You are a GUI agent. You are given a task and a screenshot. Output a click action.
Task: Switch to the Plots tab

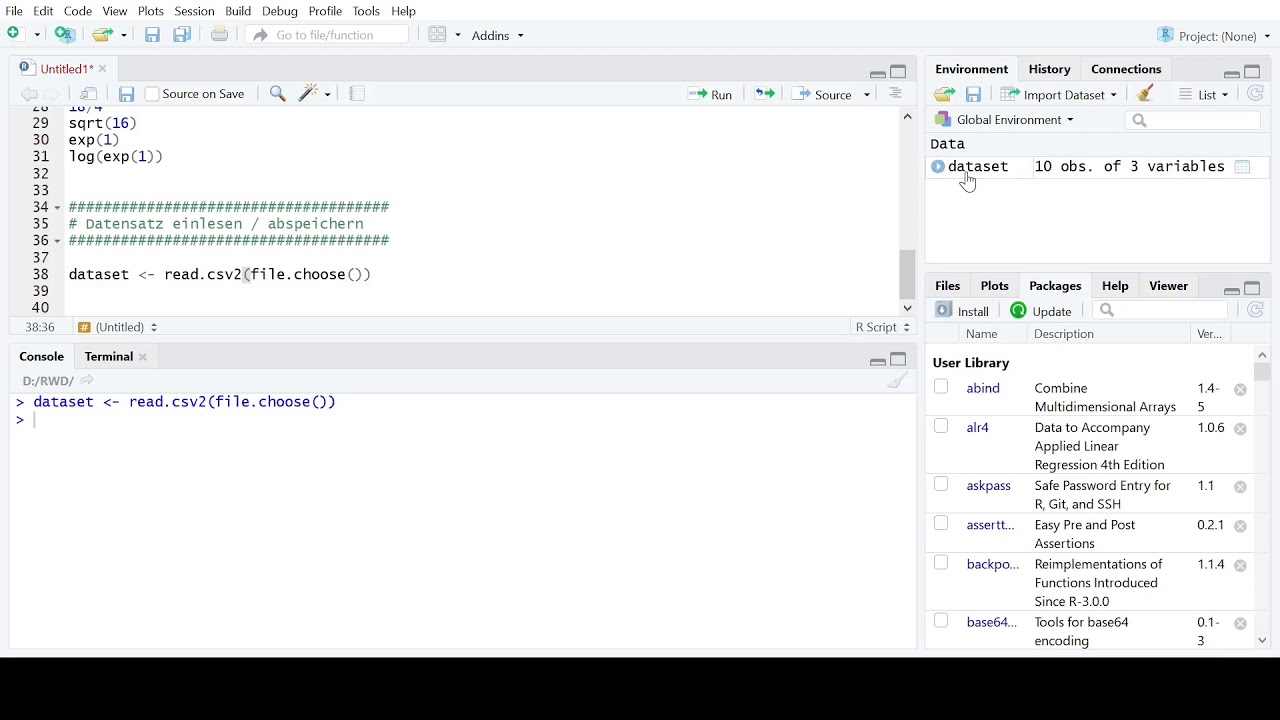point(994,286)
